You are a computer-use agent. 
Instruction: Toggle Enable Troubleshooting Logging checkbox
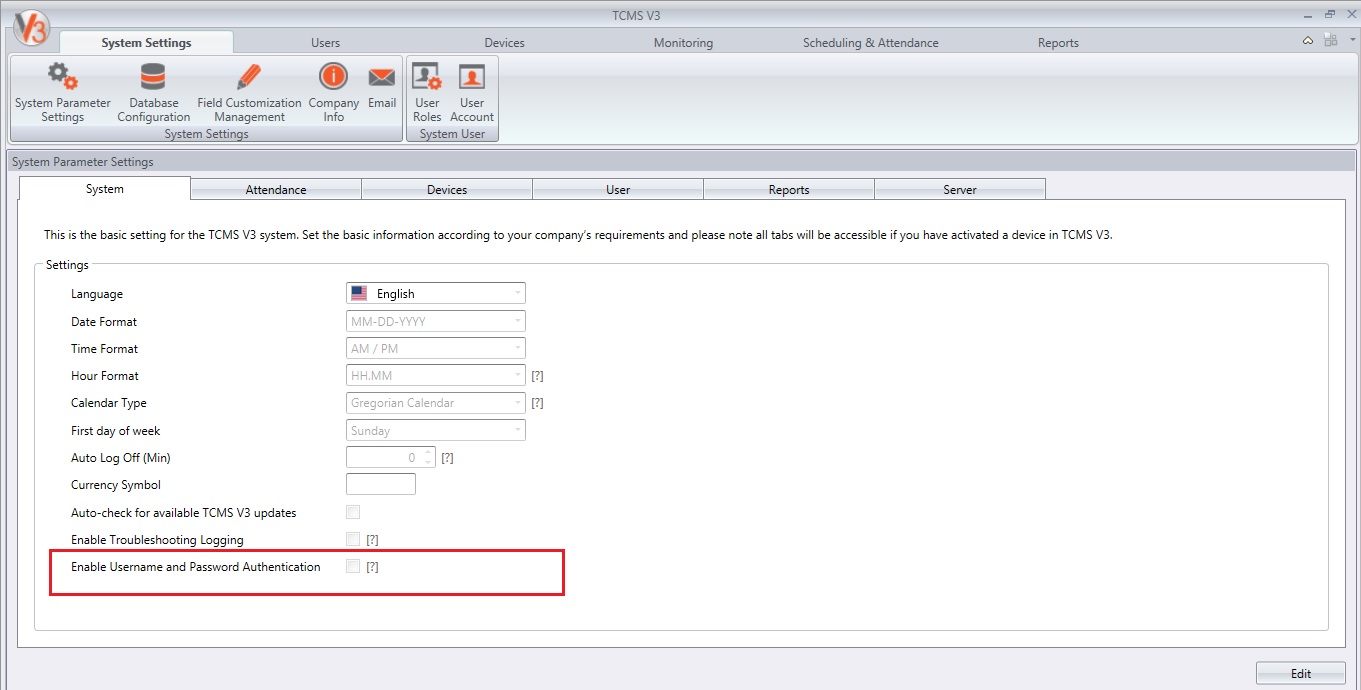pos(353,539)
